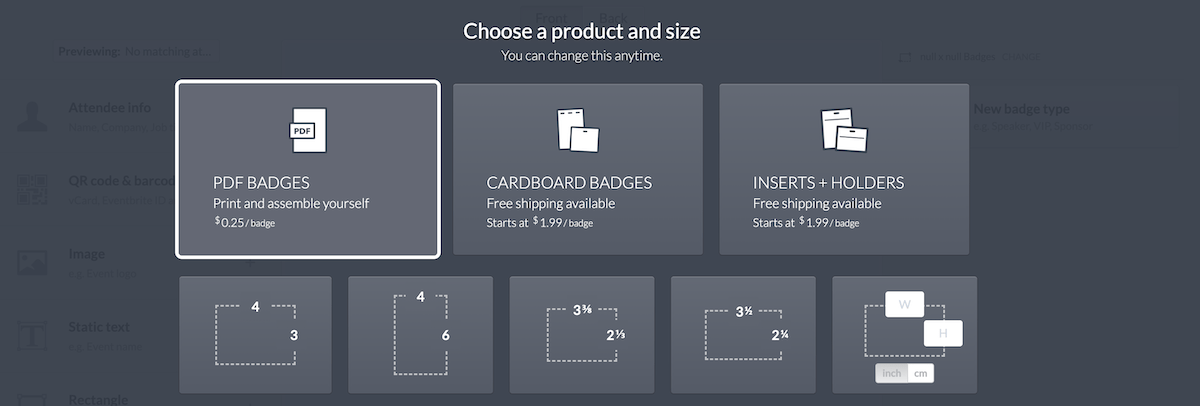Click the inserts and holders icon
This screenshot has height=406, width=1200.
tap(843, 130)
